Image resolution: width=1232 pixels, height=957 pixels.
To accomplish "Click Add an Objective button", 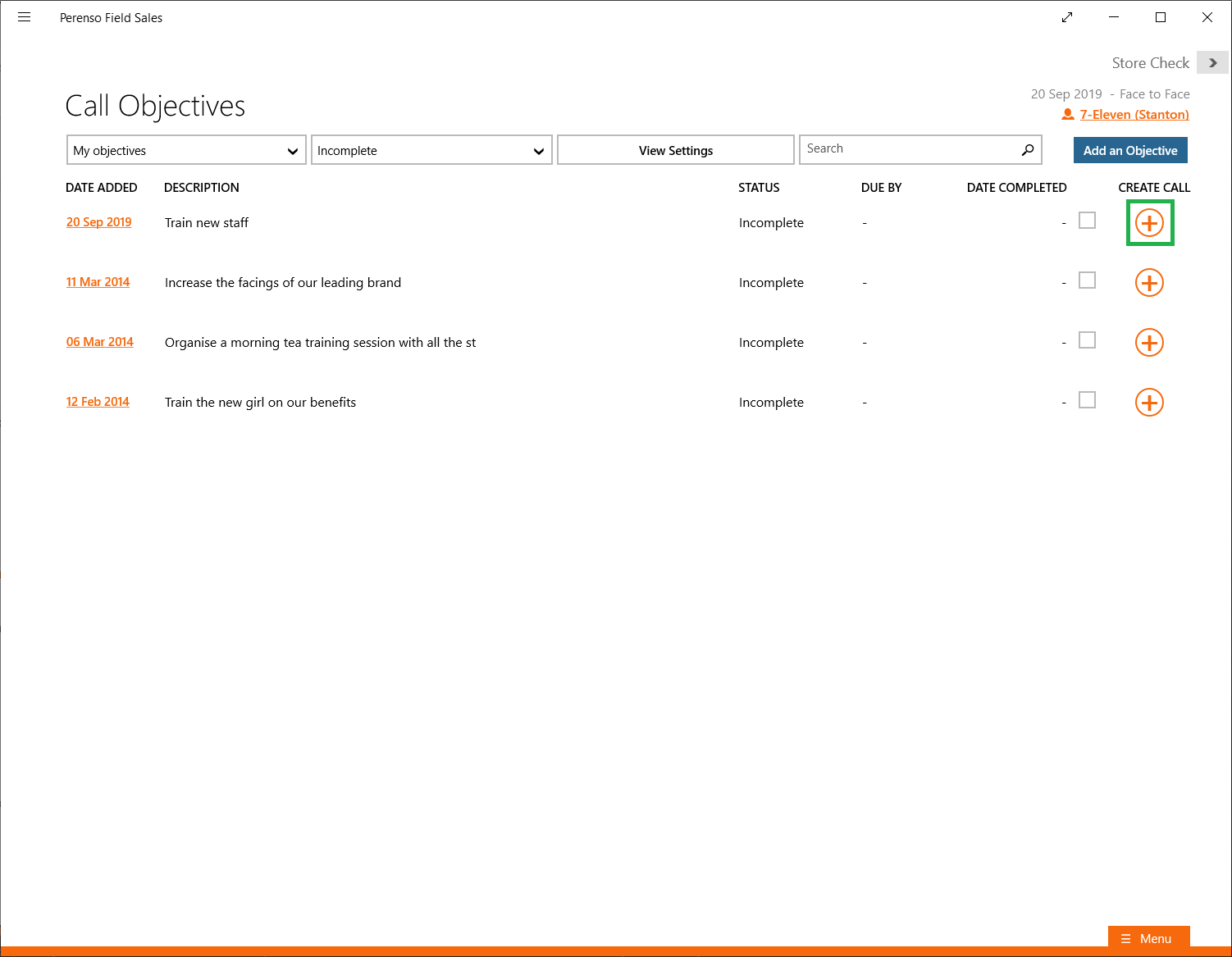I will point(1130,150).
